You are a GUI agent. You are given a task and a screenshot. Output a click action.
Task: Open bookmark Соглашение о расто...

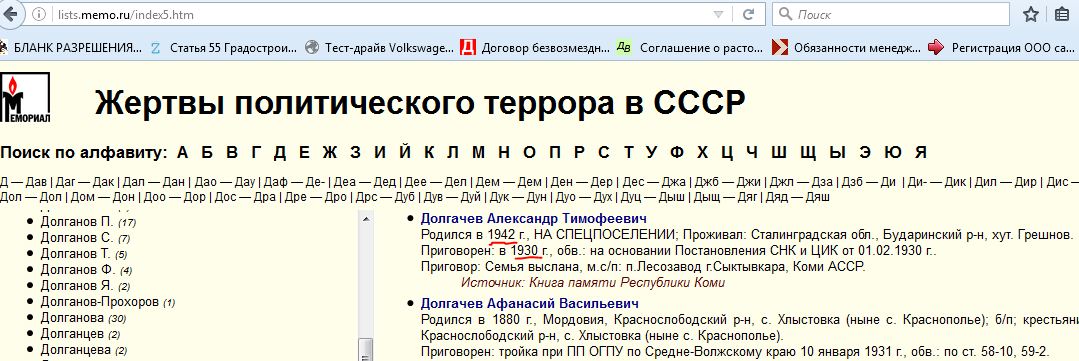click(690, 47)
